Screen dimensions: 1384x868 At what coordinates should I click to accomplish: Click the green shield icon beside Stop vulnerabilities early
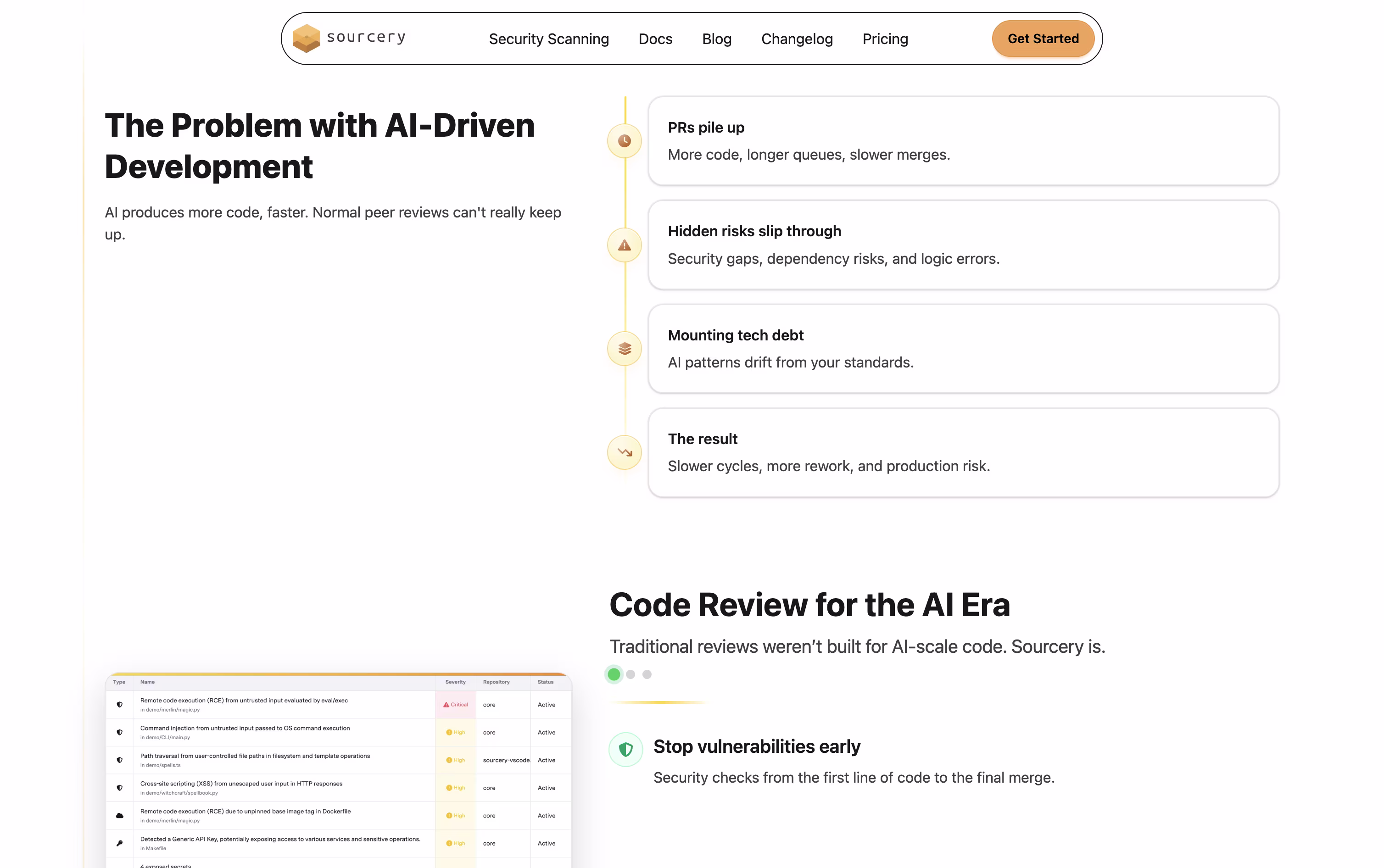(x=626, y=749)
